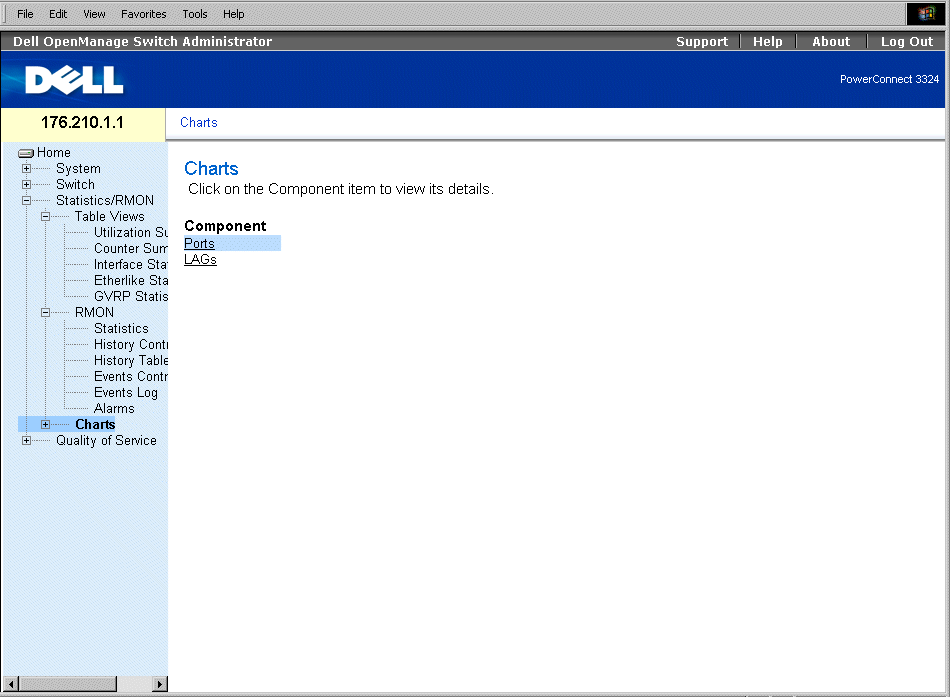The height and width of the screenshot is (697, 950).
Task: Select the highlighted Charts tree item
Action: tap(95, 425)
